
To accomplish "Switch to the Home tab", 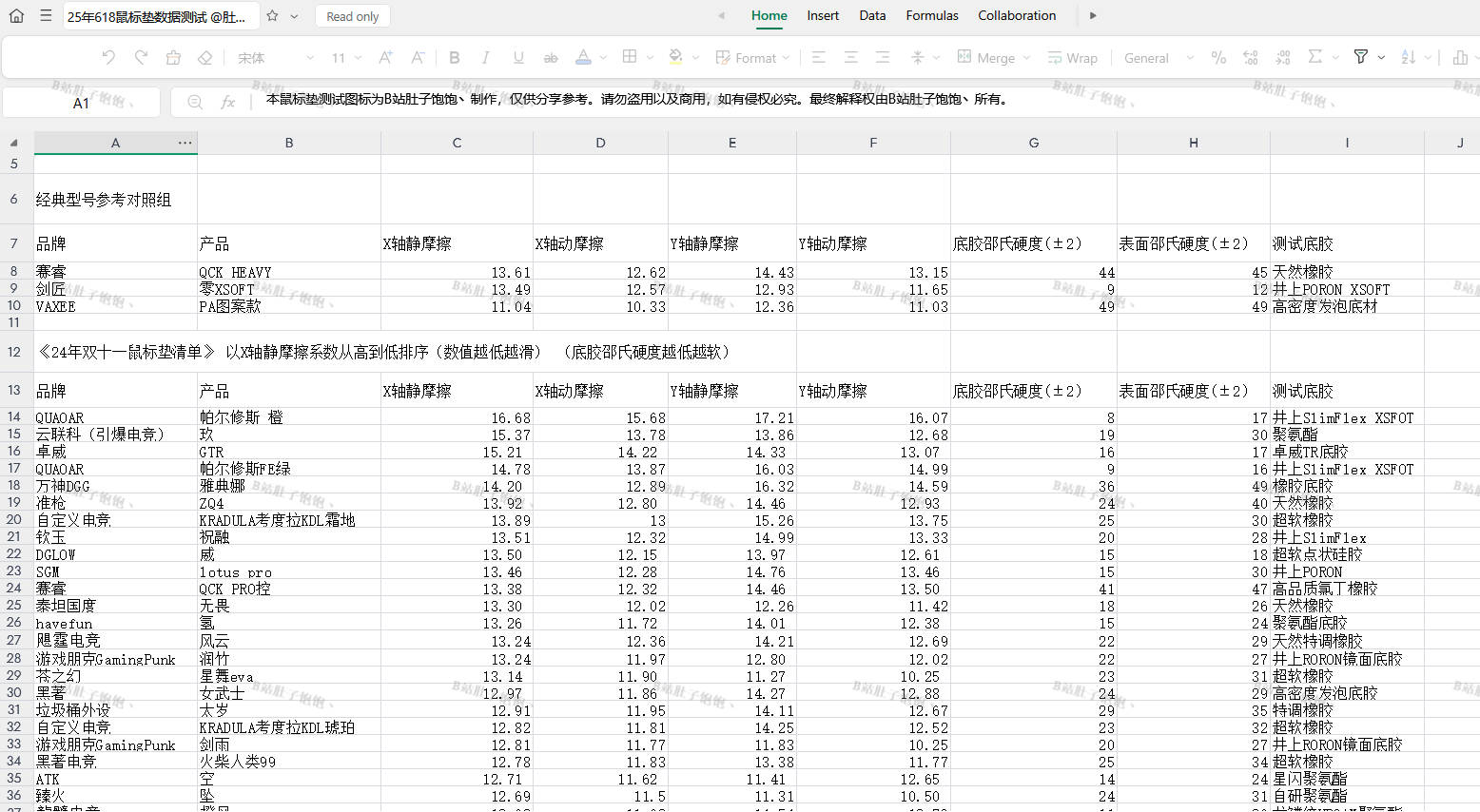I will coord(769,16).
